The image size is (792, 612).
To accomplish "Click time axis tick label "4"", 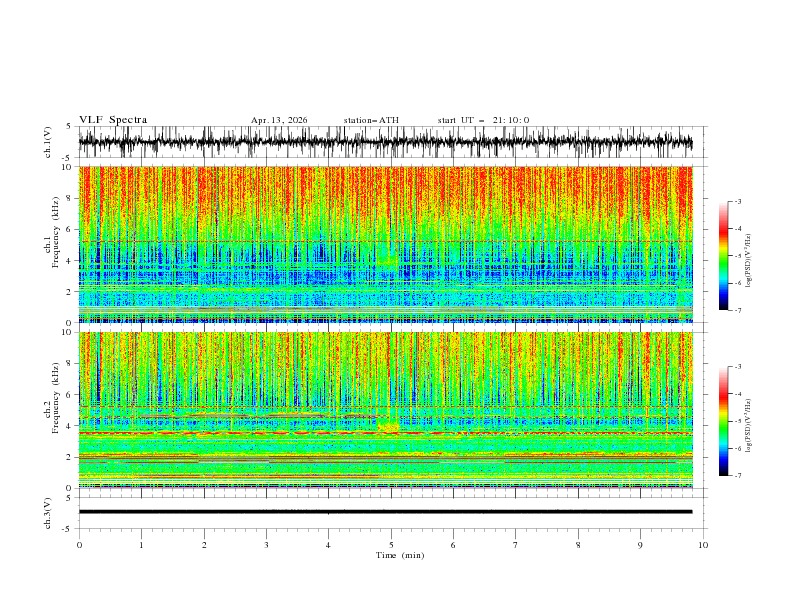I will coord(328,545).
